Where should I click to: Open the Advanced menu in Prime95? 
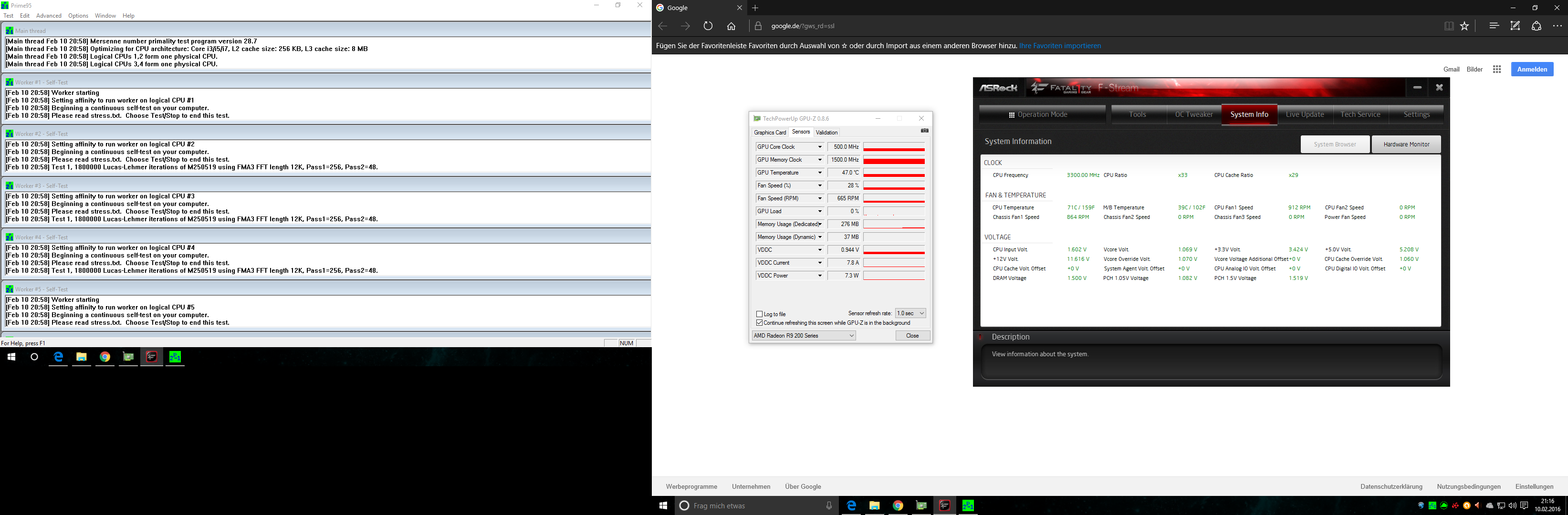pyautogui.click(x=49, y=16)
